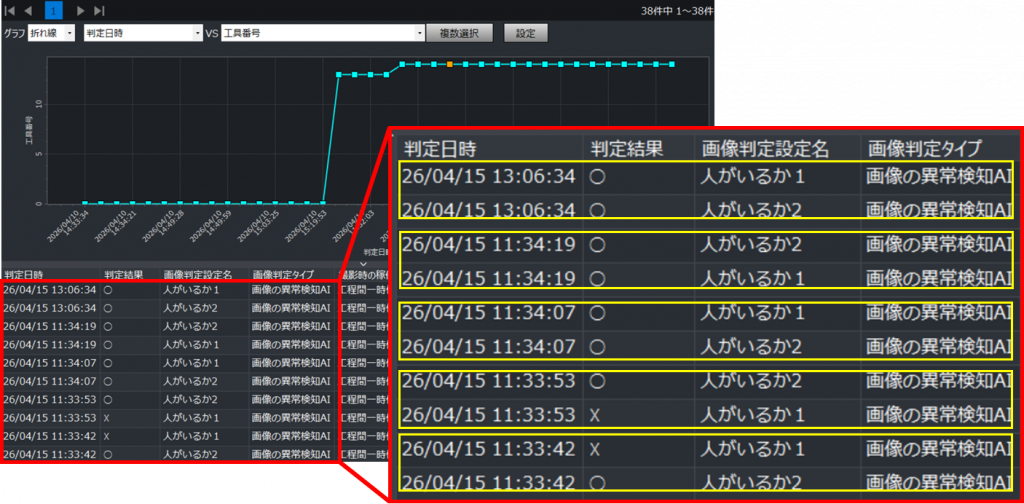Select the first 26/04/15 11:34:07 row
The height and width of the screenshot is (504, 1024).
click(x=50, y=362)
